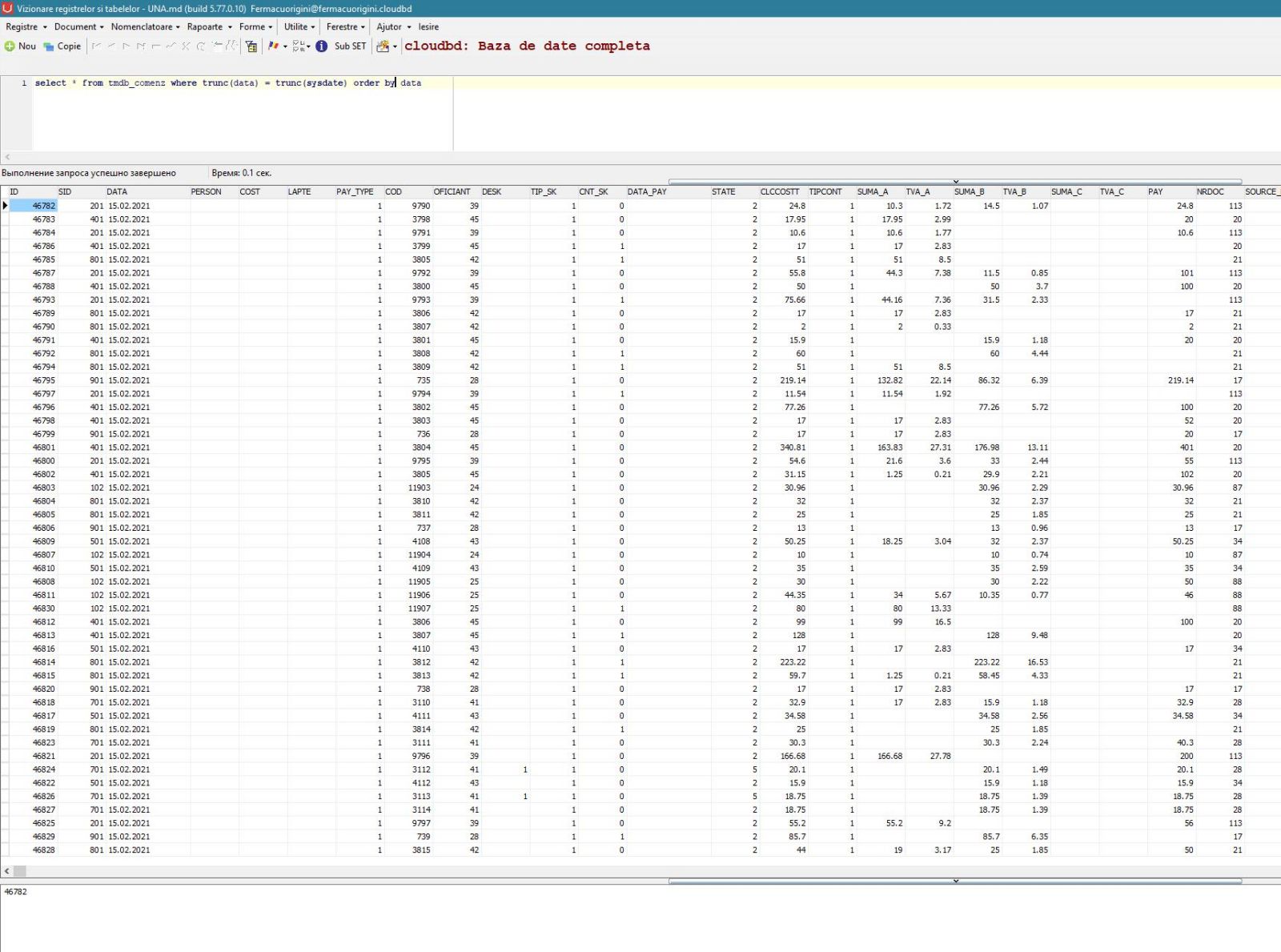Click the export tool icon near Sub SET
This screenshot has width=1281, height=952.
[x=383, y=46]
